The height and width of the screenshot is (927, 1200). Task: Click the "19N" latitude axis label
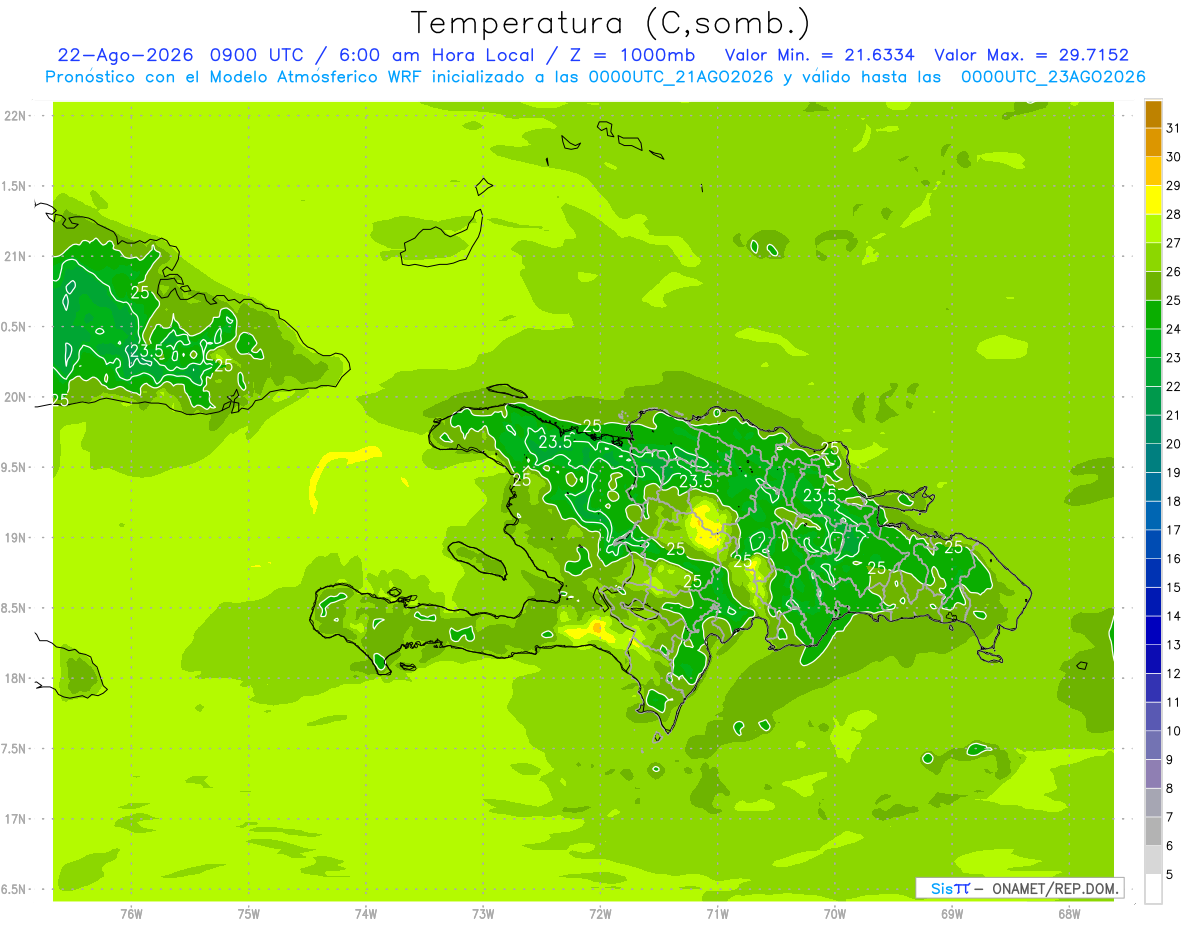pos(15,537)
